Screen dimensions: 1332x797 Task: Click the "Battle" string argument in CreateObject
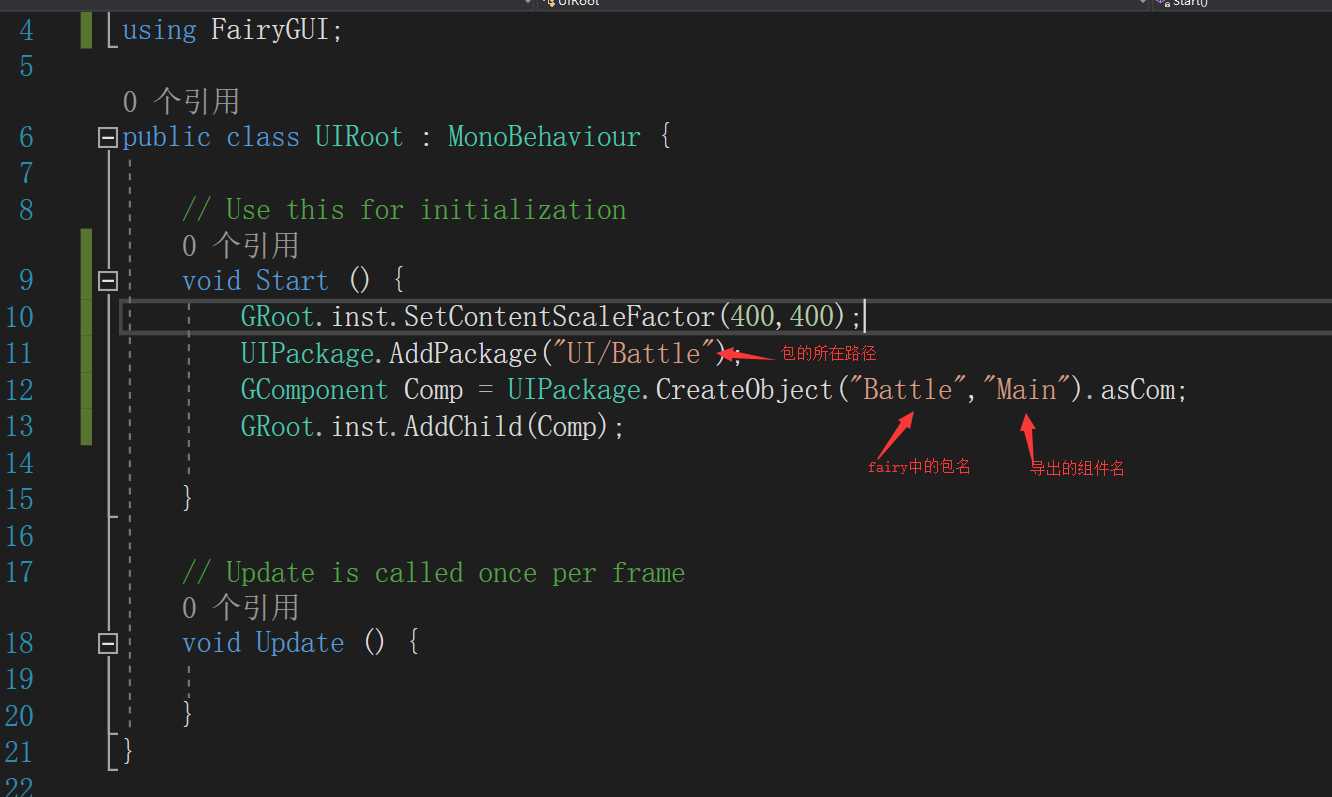[x=907, y=389]
